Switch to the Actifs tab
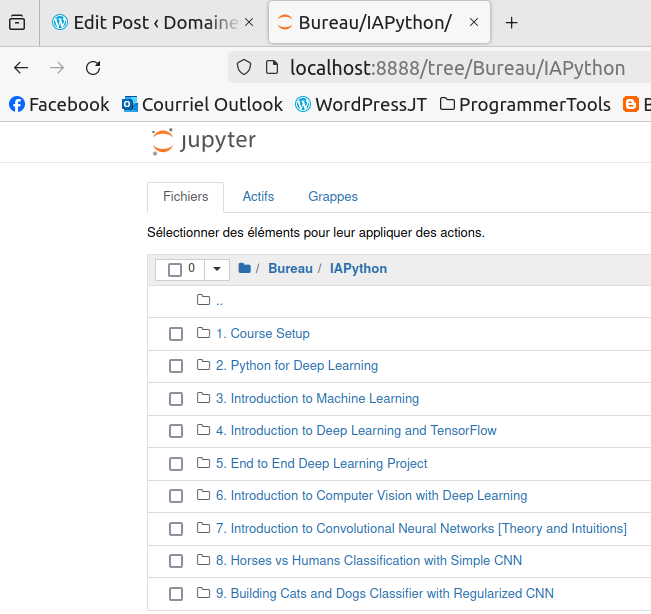 (x=258, y=197)
